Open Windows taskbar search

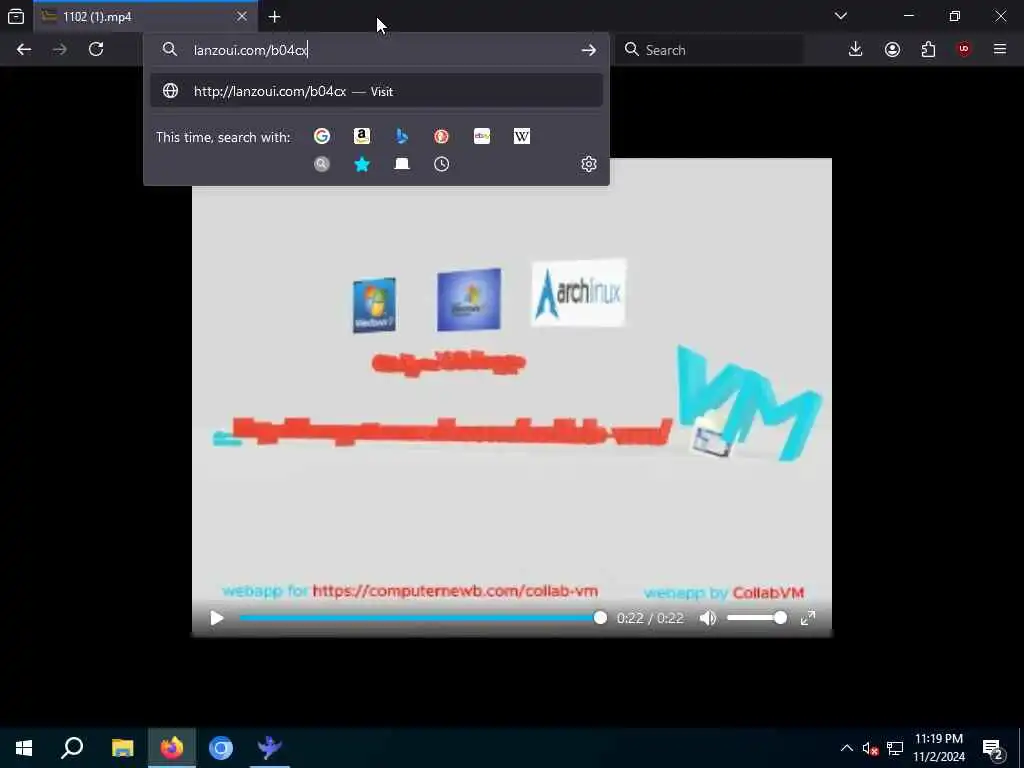coord(72,748)
